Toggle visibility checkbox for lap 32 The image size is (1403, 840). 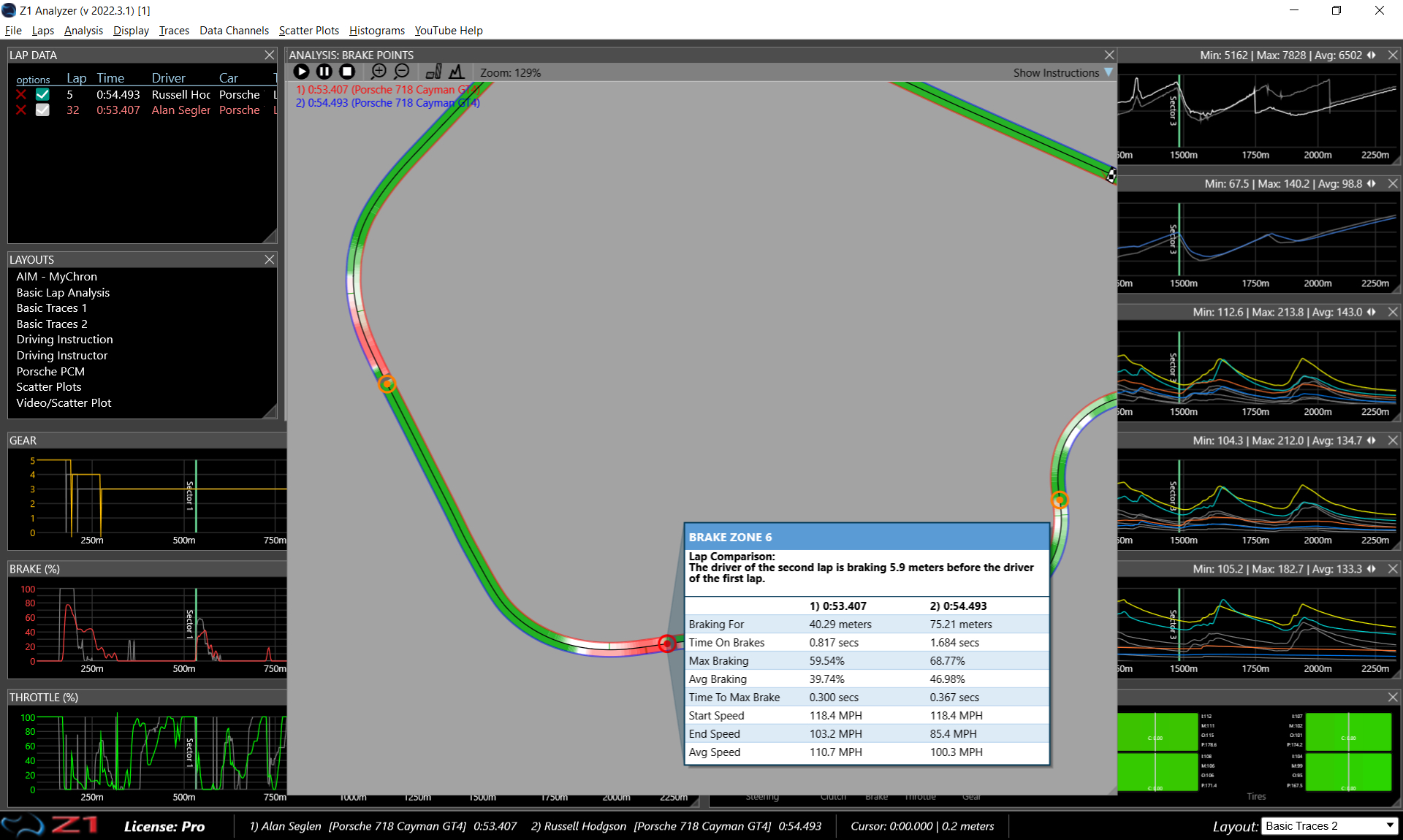pos(42,110)
